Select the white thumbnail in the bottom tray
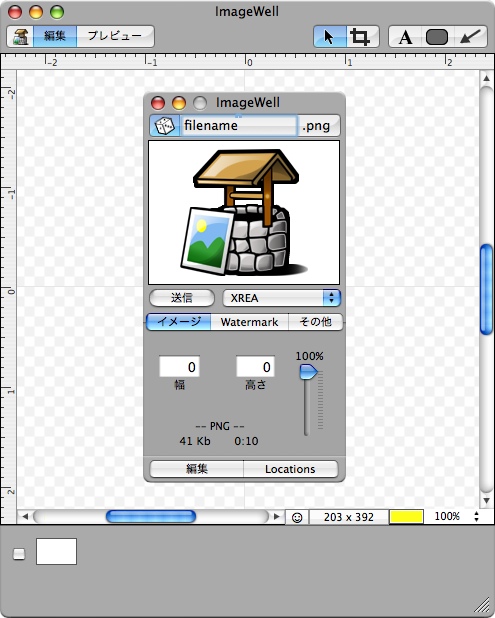This screenshot has width=495, height=618. coord(56,551)
